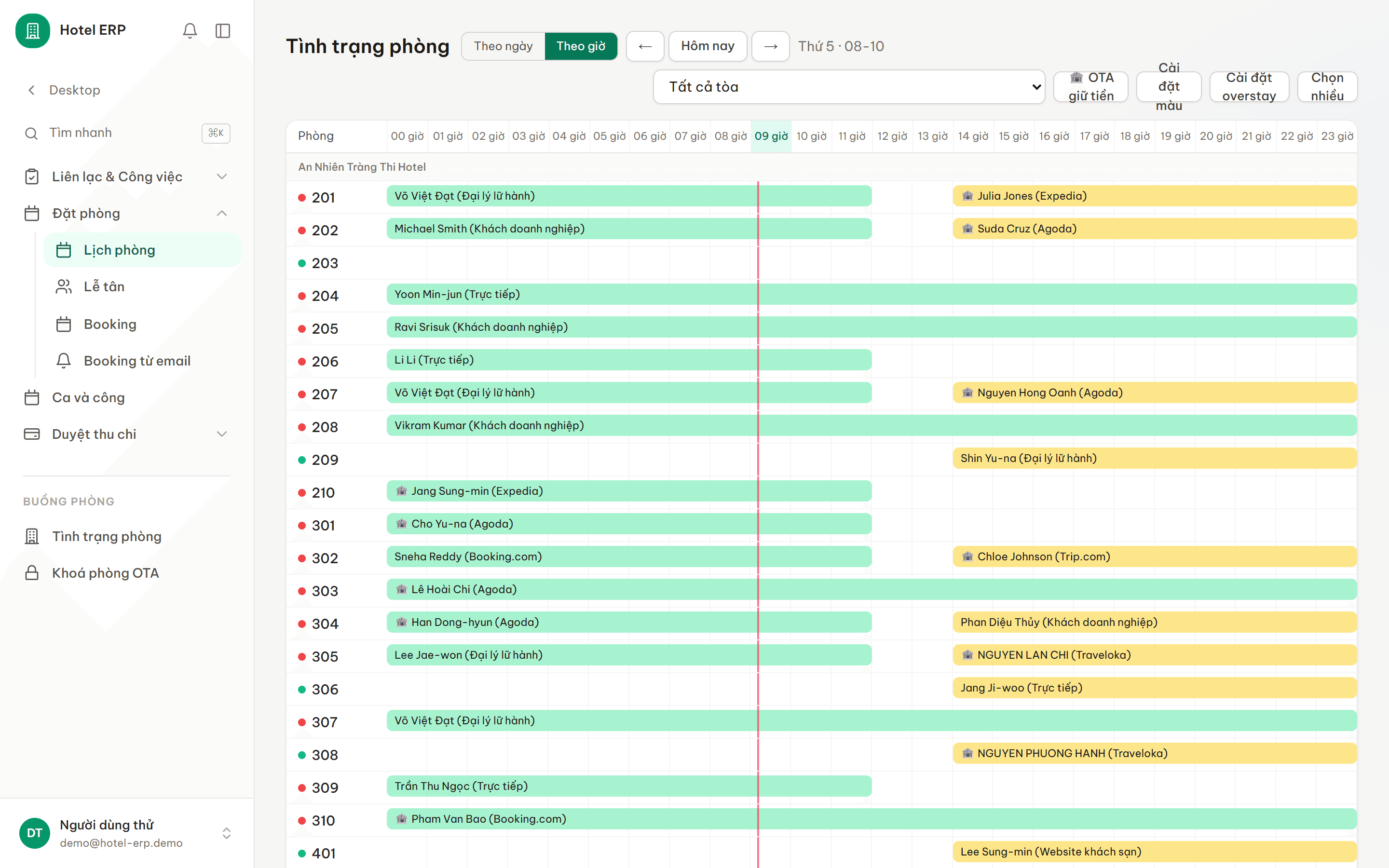Open Yoon Min-jun booking bar
This screenshot has width=1389, height=868.
click(872, 295)
